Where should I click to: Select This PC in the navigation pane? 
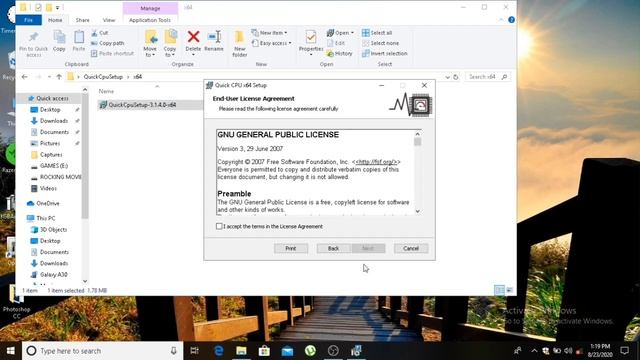(x=46, y=218)
